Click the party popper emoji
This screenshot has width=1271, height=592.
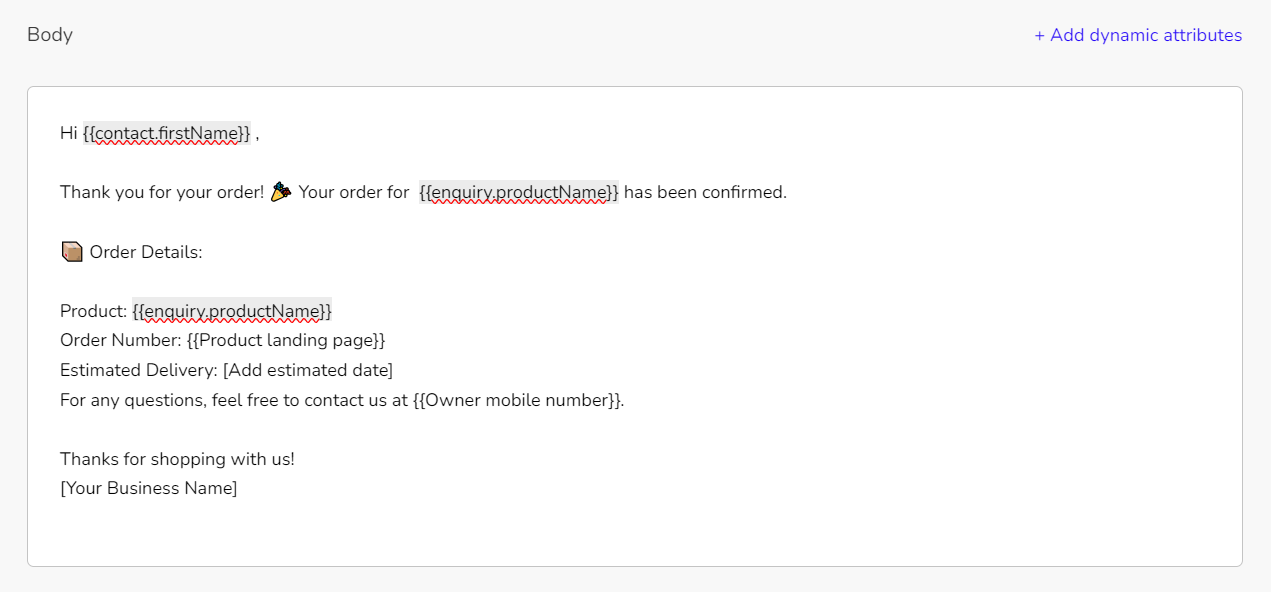(281, 191)
